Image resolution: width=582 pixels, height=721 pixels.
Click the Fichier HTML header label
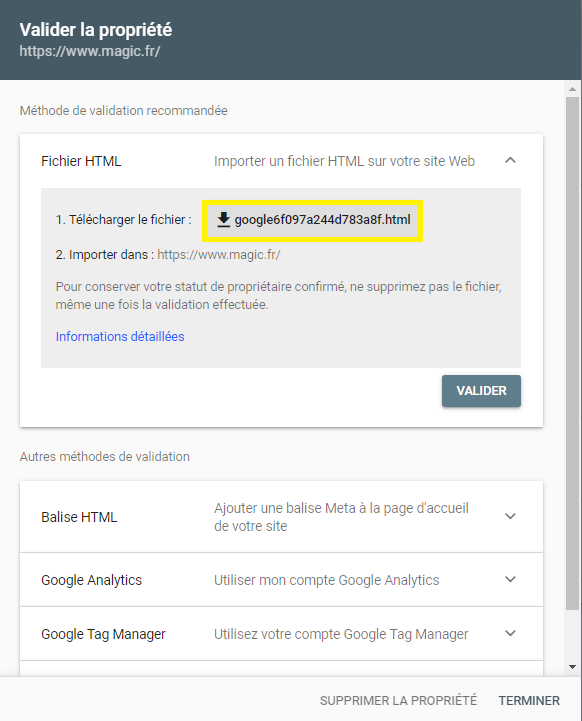click(81, 161)
